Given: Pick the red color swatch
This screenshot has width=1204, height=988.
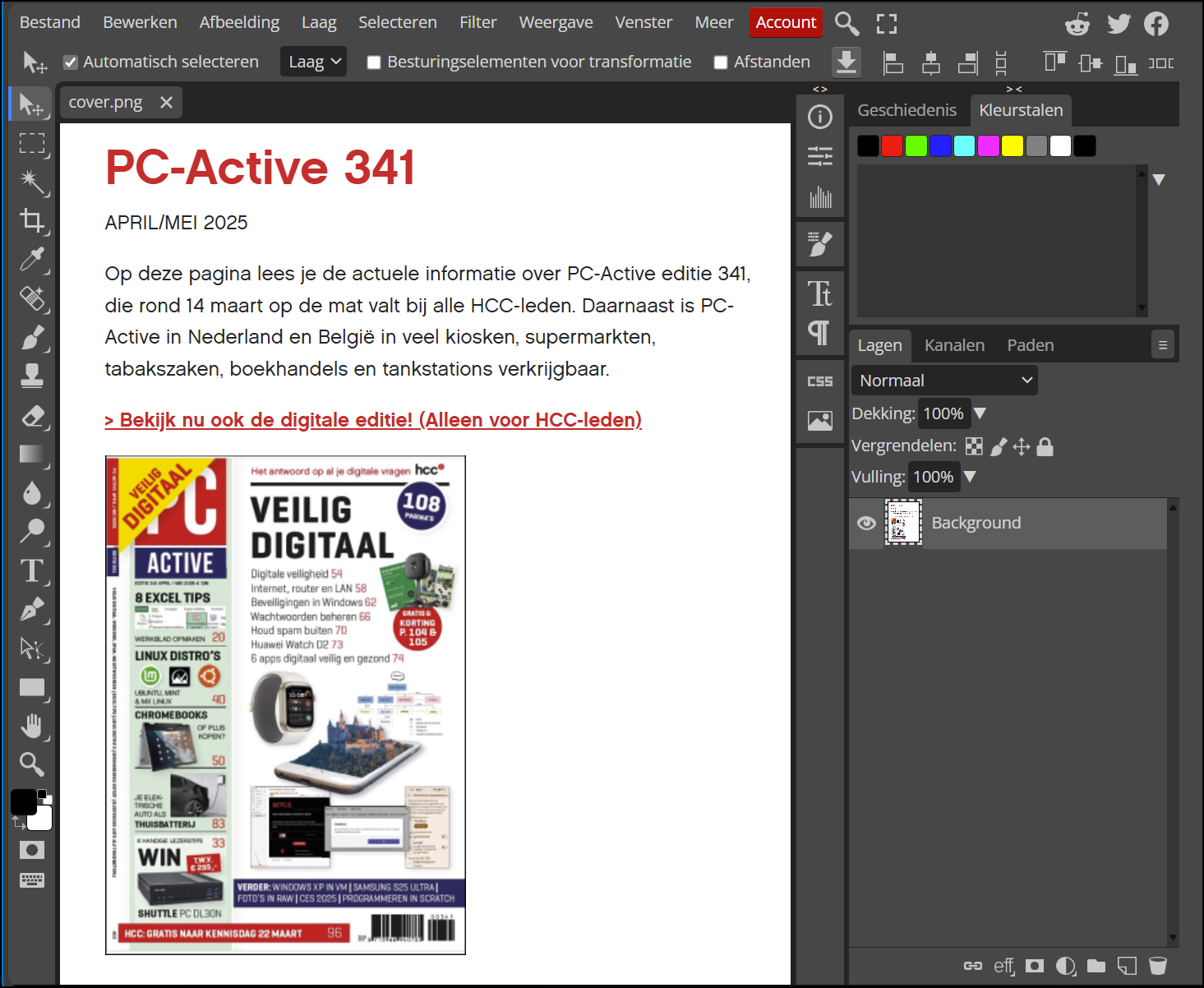Looking at the screenshot, I should click(892, 146).
